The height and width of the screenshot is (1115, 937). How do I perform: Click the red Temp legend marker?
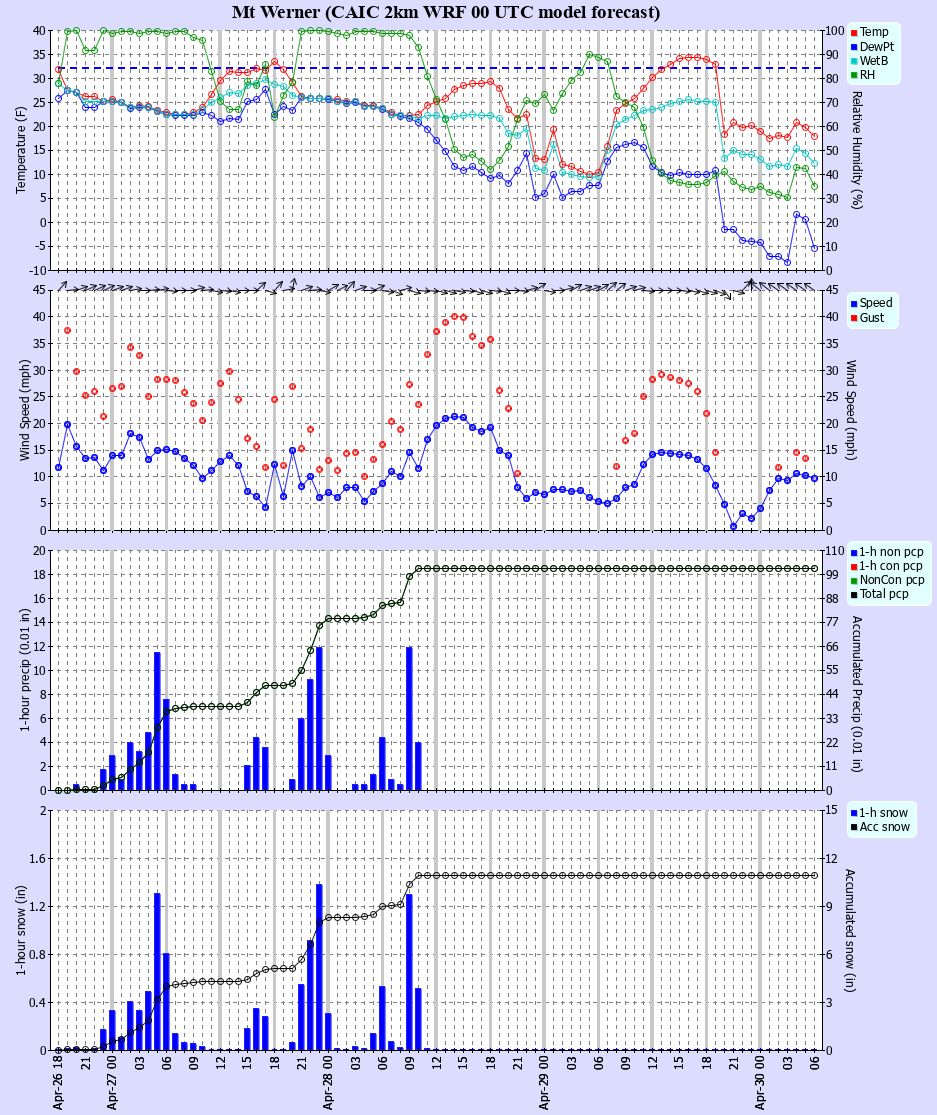coord(854,31)
